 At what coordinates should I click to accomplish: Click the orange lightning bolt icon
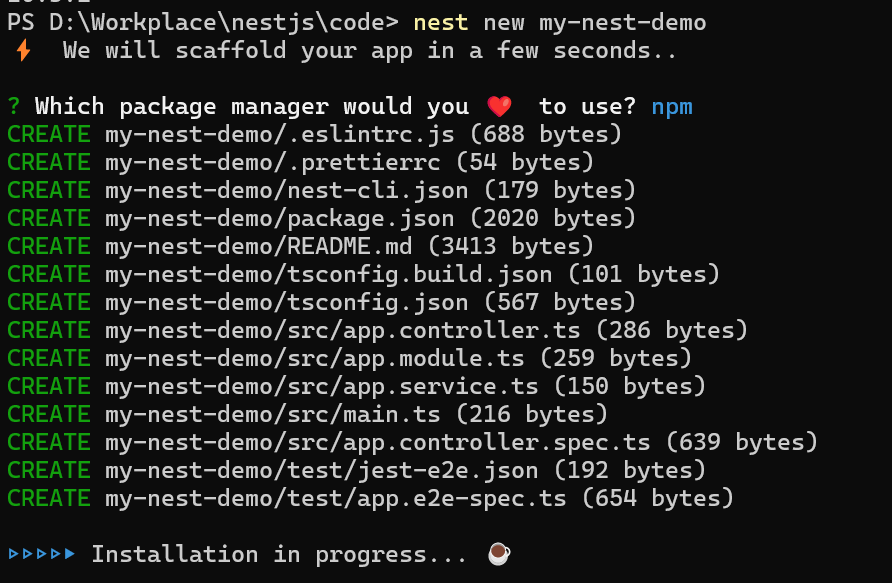point(23,50)
